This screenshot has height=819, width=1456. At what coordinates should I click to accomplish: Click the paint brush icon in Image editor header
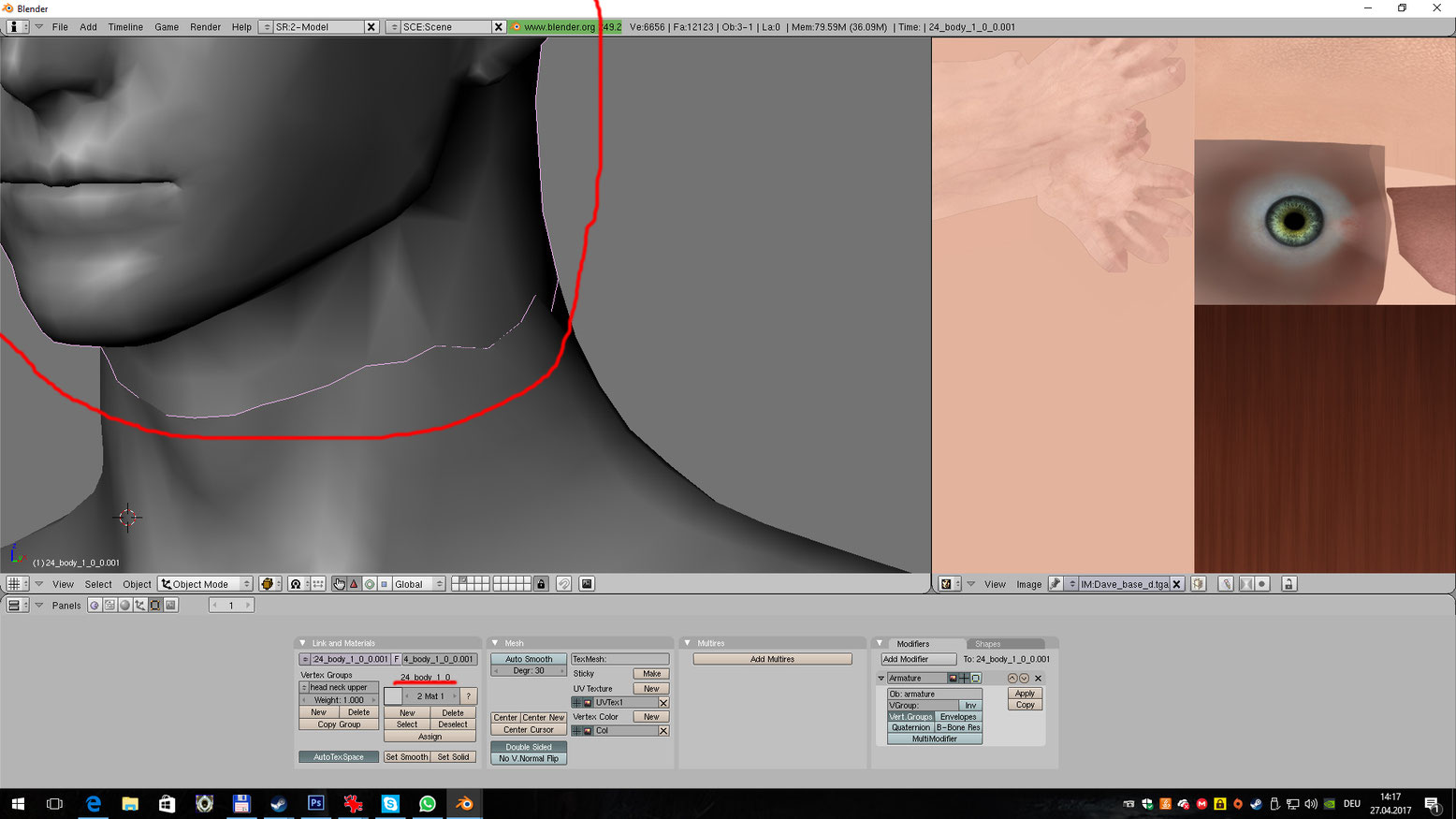tap(1224, 583)
